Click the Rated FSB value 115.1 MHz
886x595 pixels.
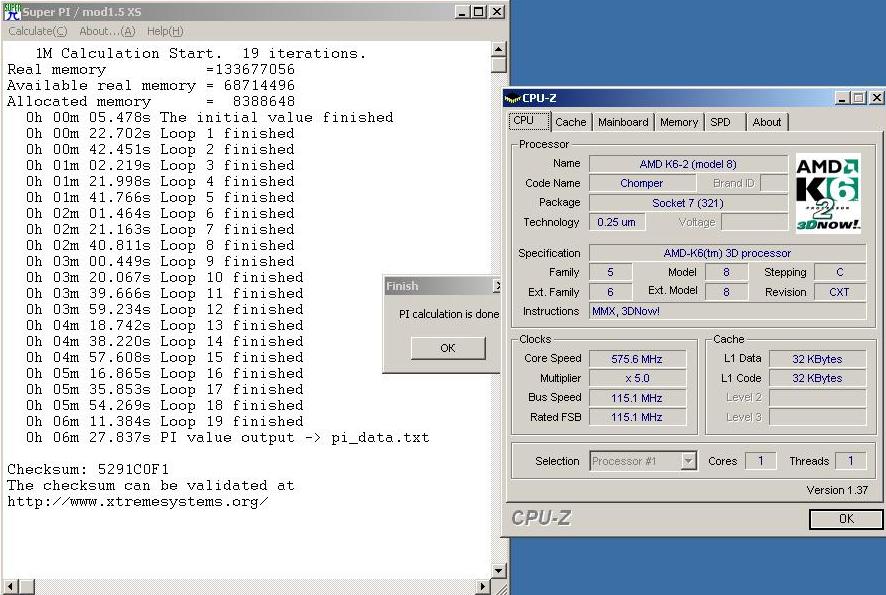click(637, 417)
